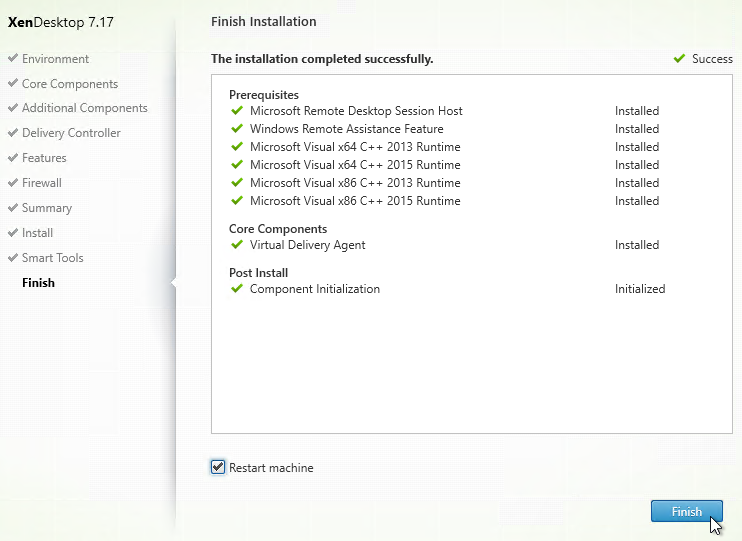Click the Restart machine label

[271, 468]
